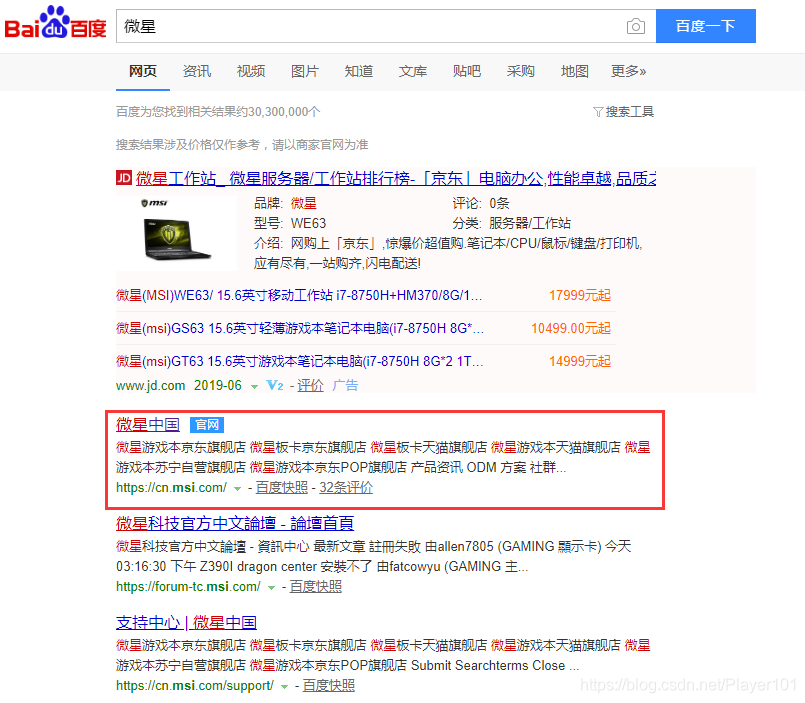
Task: Click the www.jd.com URL
Action: [x=150, y=385]
